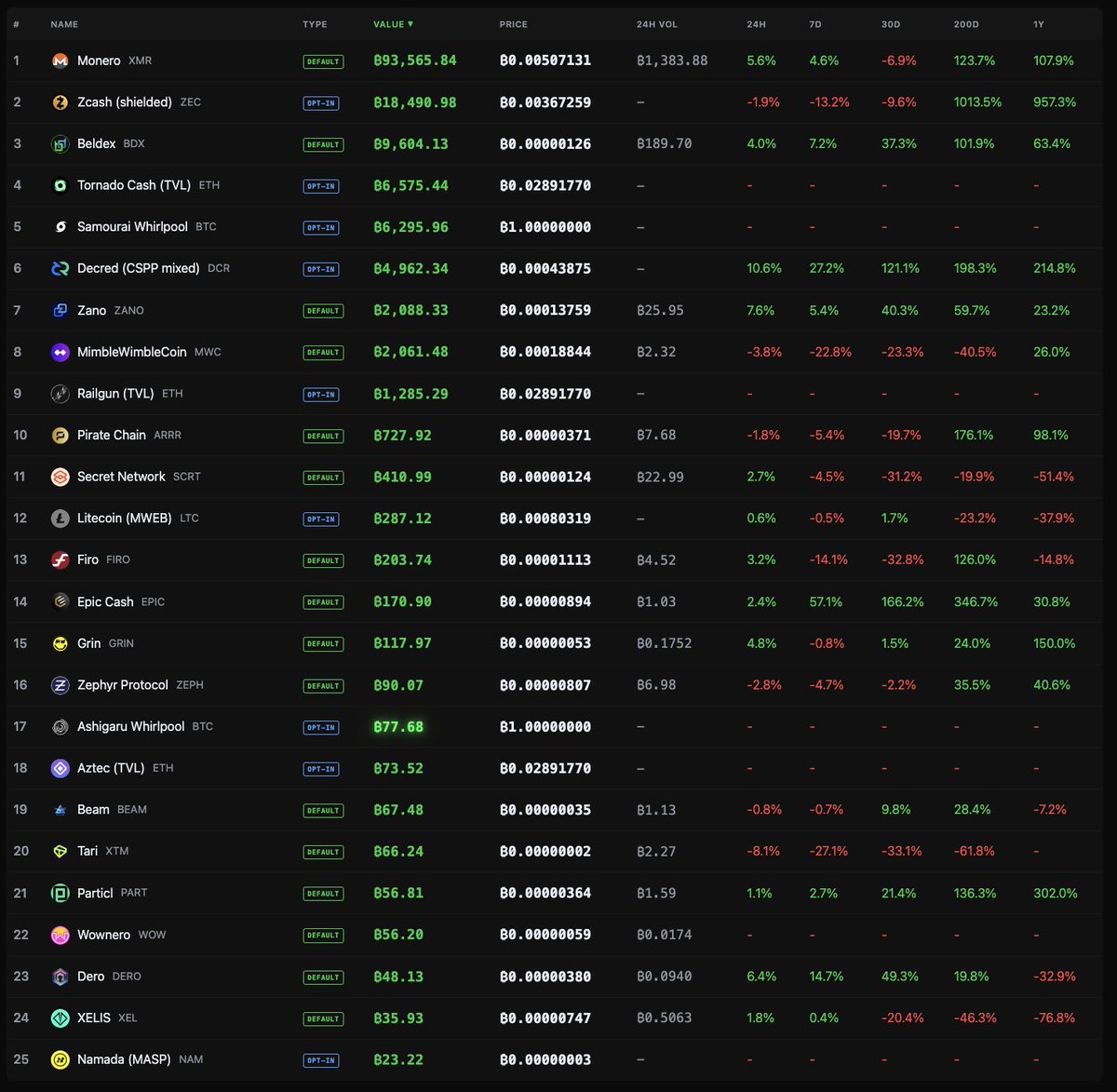Click the Beldex coin logo
The image size is (1117, 1092).
pos(60,144)
